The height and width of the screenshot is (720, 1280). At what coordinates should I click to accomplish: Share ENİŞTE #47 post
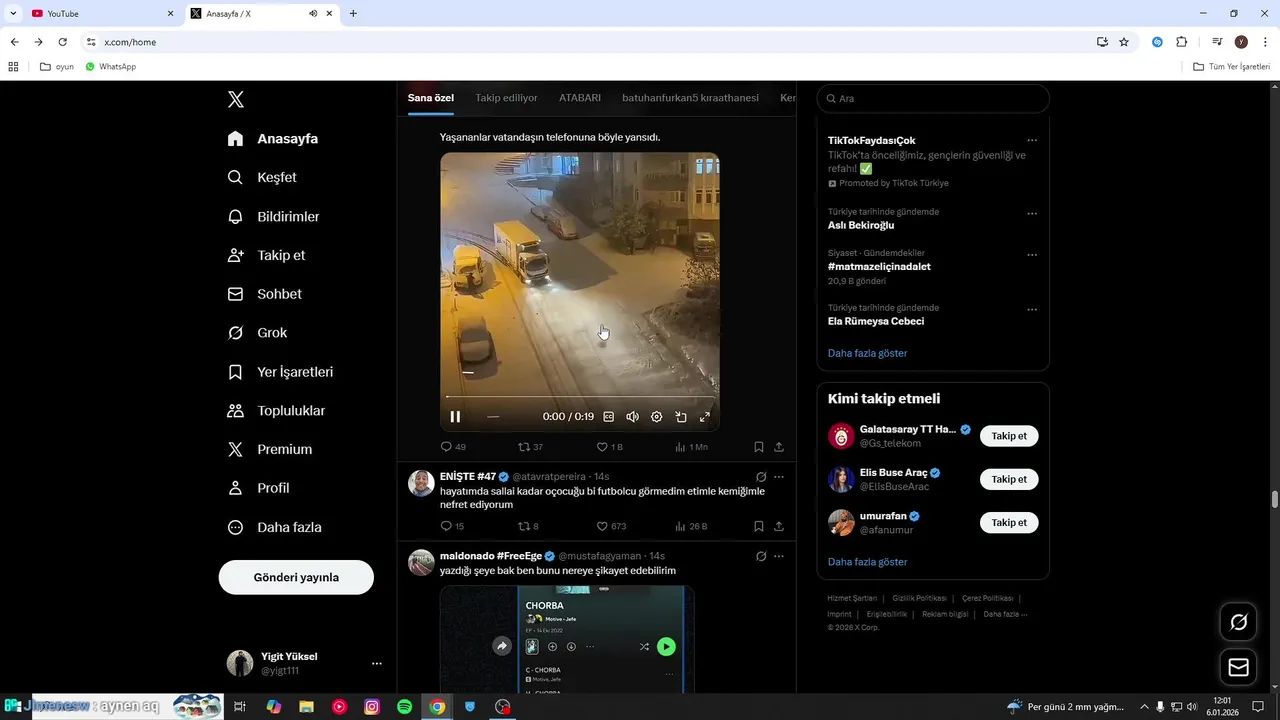(x=779, y=526)
